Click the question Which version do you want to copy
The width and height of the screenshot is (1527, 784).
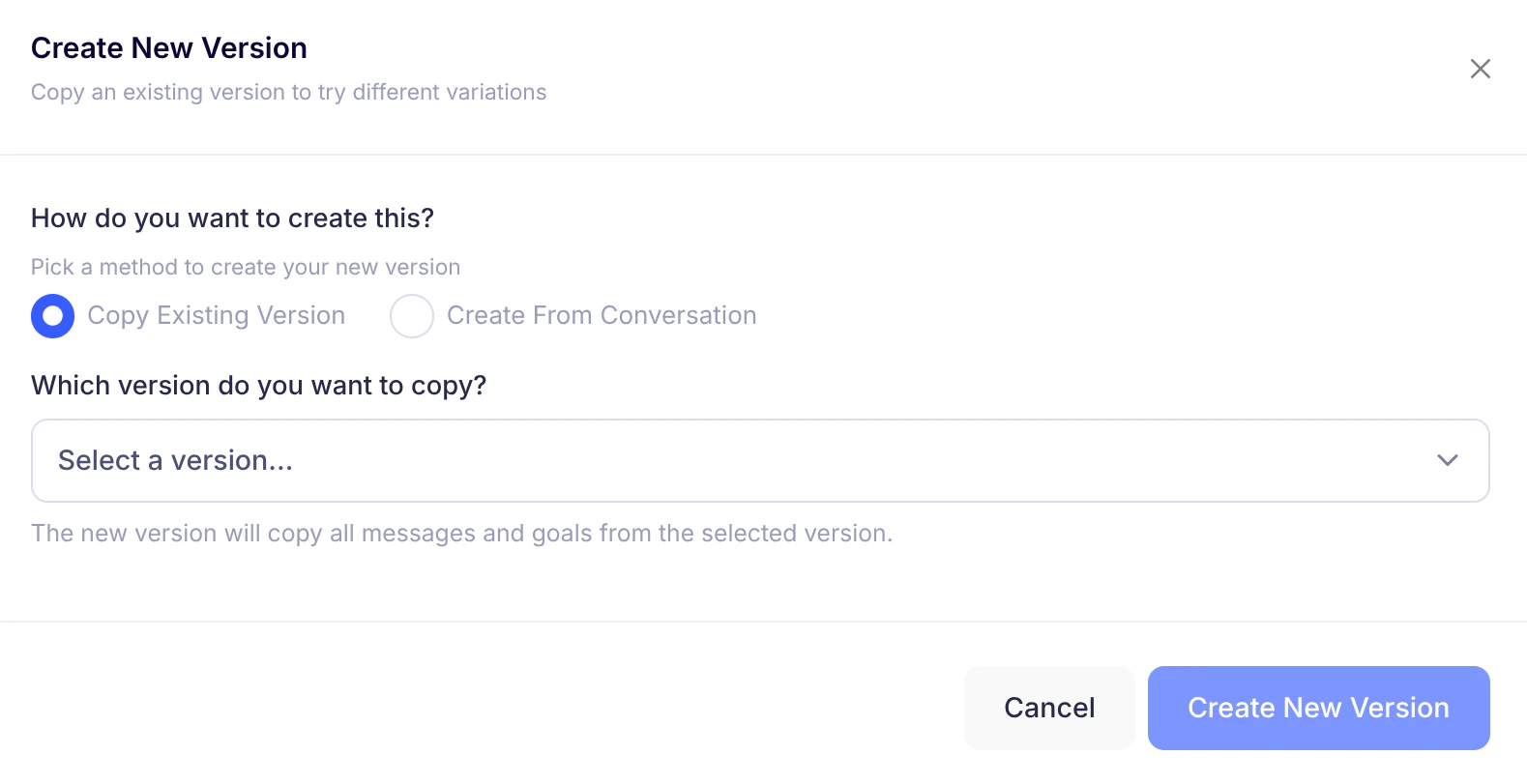pyautogui.click(x=258, y=385)
